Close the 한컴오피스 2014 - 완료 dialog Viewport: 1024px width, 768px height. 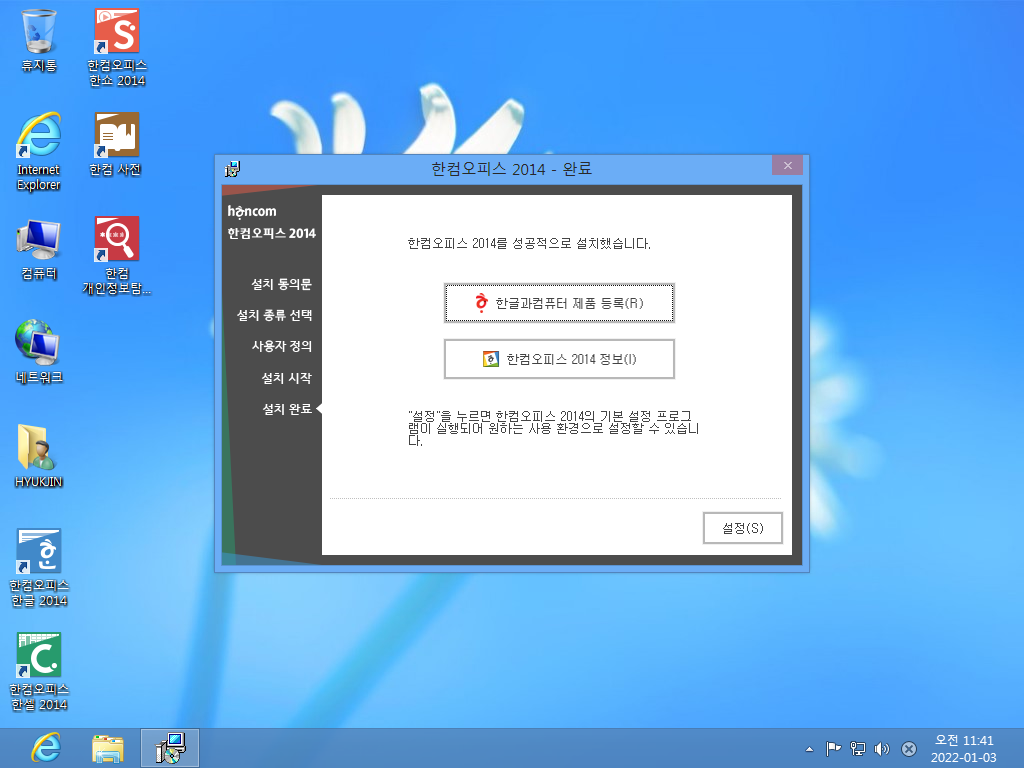pyautogui.click(x=788, y=165)
